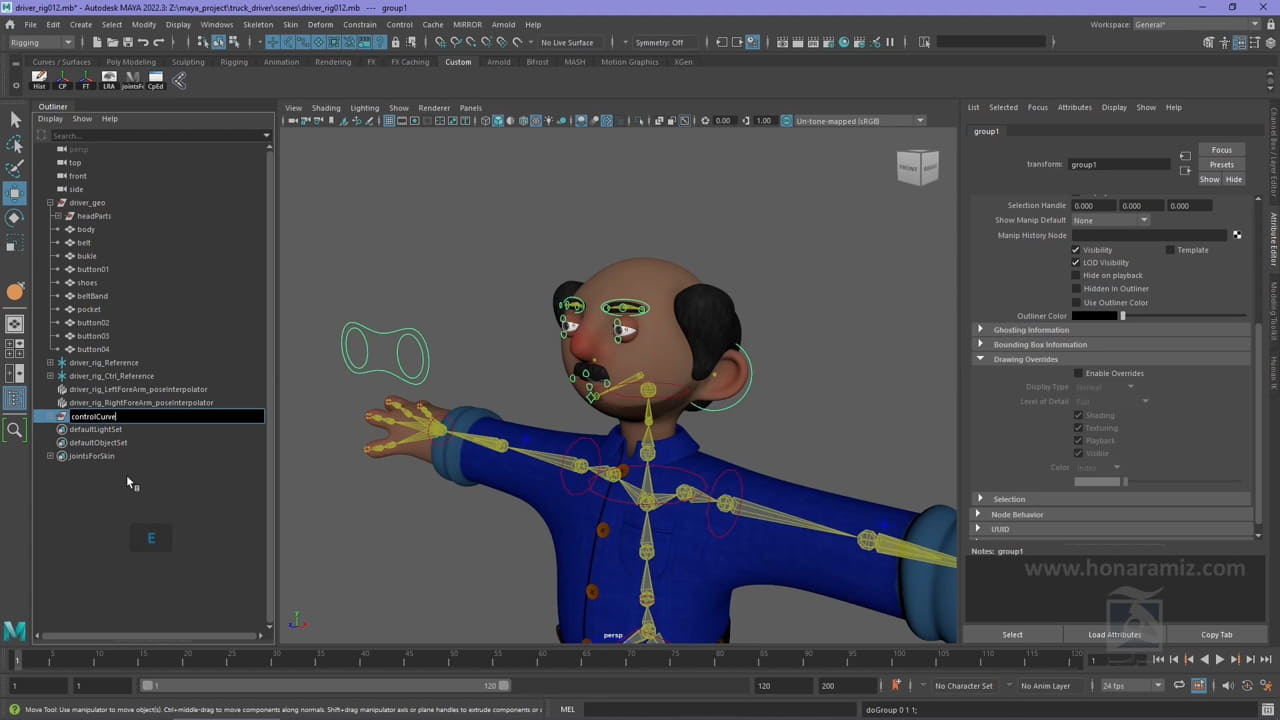Check Hidden In Outliner
This screenshot has height=720, width=1280.
point(1076,289)
